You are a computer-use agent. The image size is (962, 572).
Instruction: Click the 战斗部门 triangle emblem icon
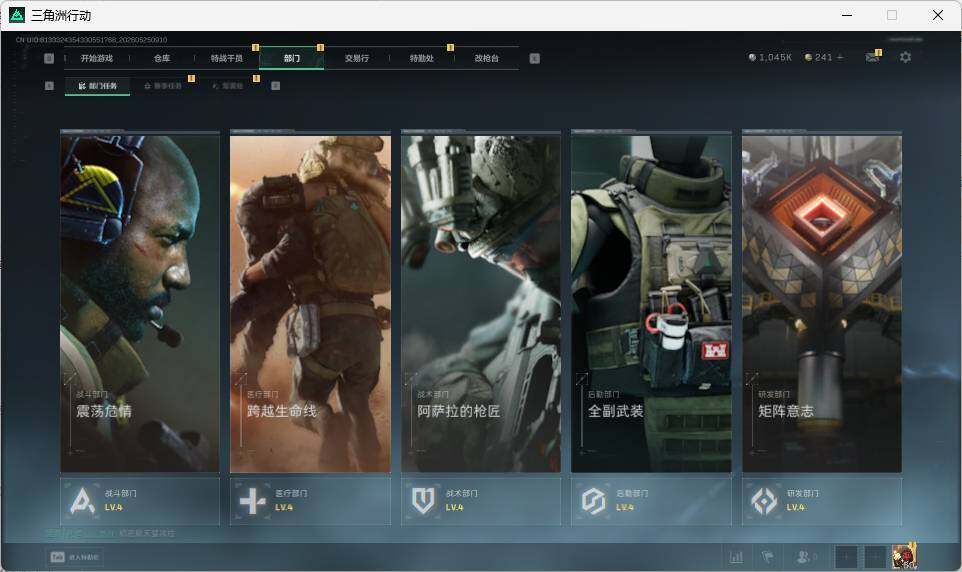tap(82, 501)
